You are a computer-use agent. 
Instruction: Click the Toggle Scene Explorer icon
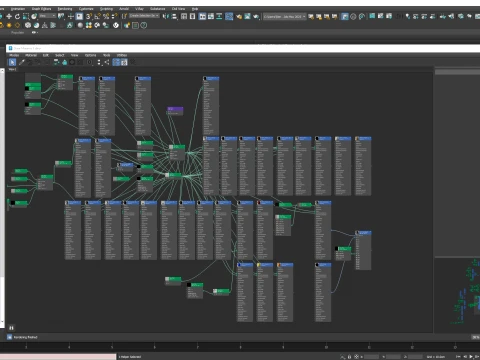tap(184, 16)
